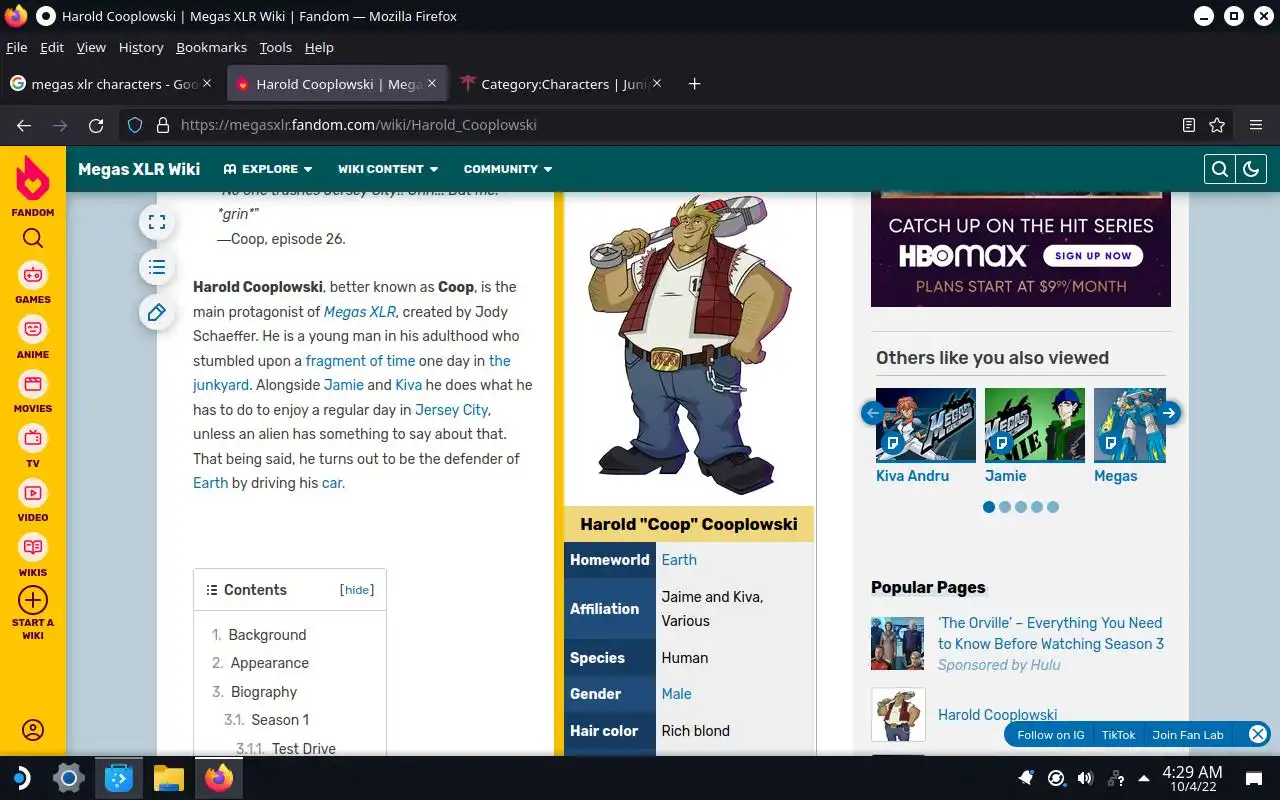
Task: Open the TV section icon
Action: click(x=33, y=438)
